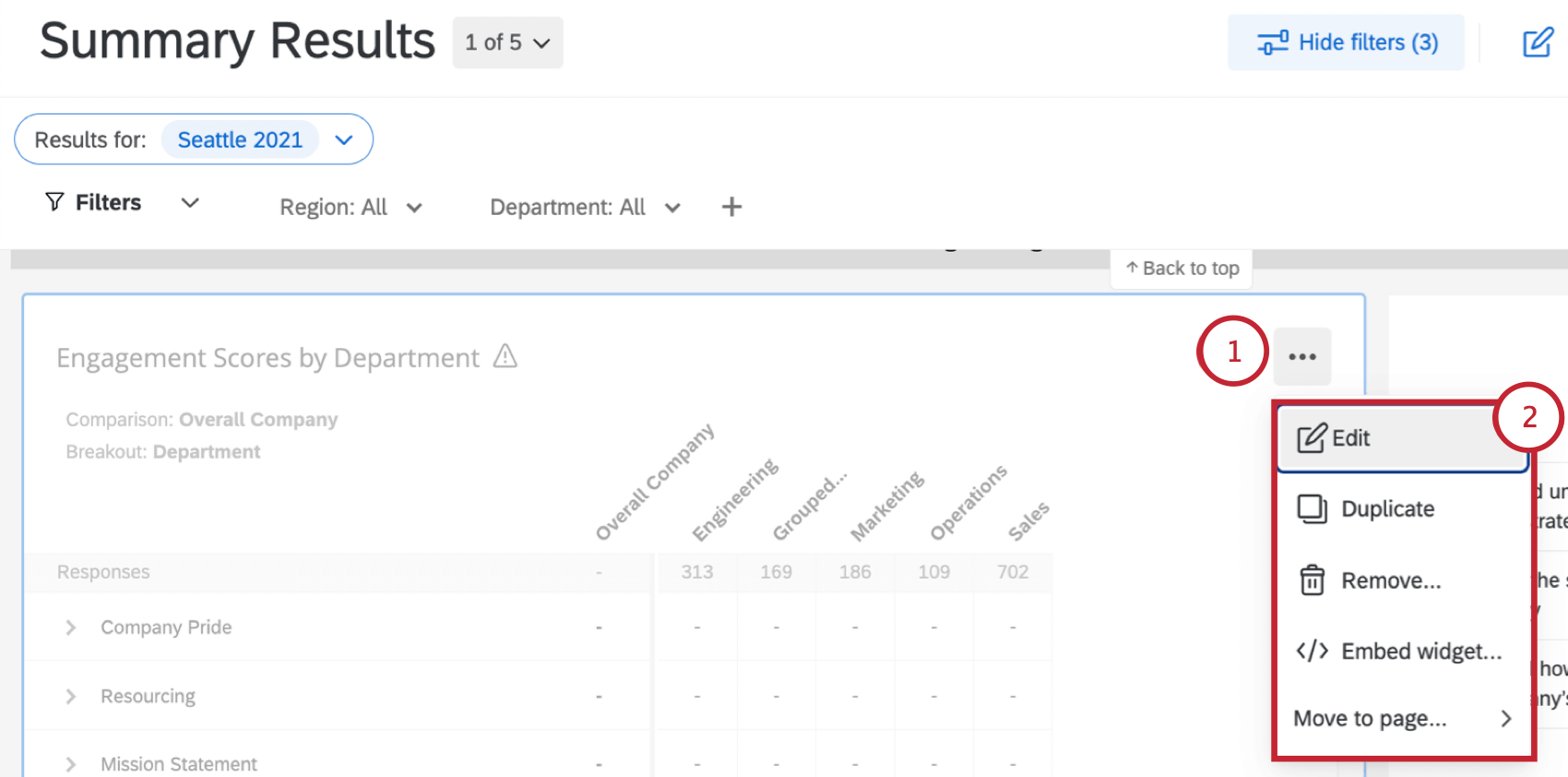Click the warning triangle beside widget title

505,356
